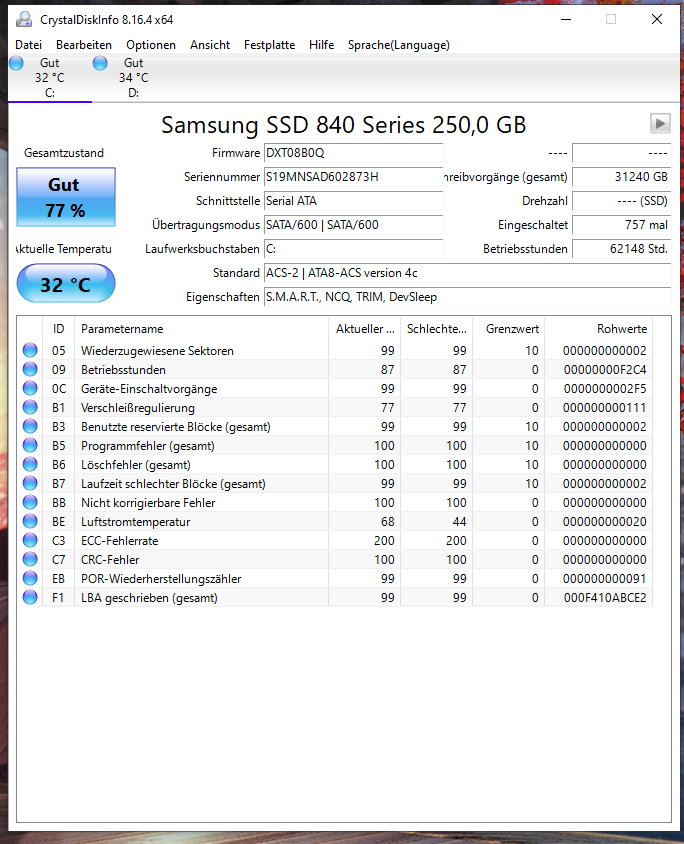The height and width of the screenshot is (844, 684).
Task: Click the Grenzwert column header
Action: coord(509,328)
